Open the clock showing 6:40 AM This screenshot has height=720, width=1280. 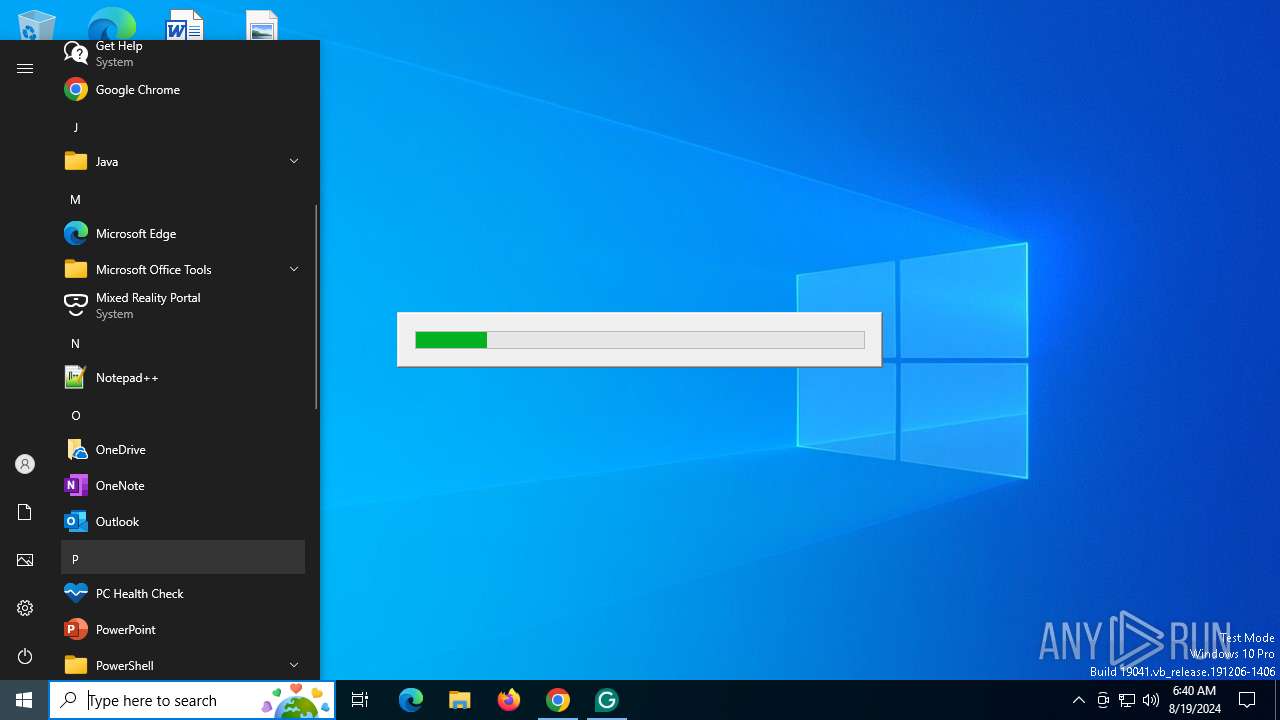pos(1194,700)
